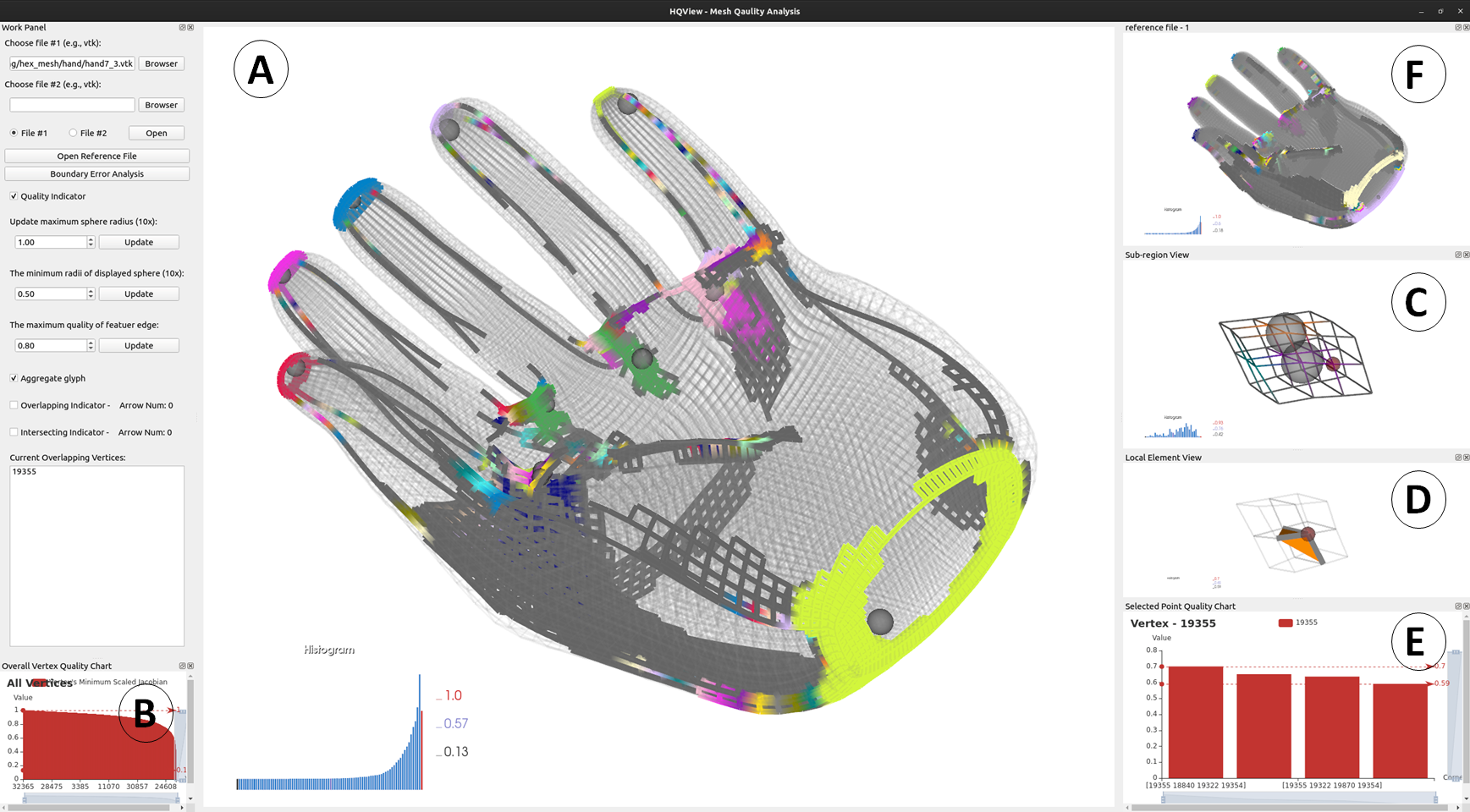
Task: Close the Sub-region View panel
Action: (x=1466, y=255)
